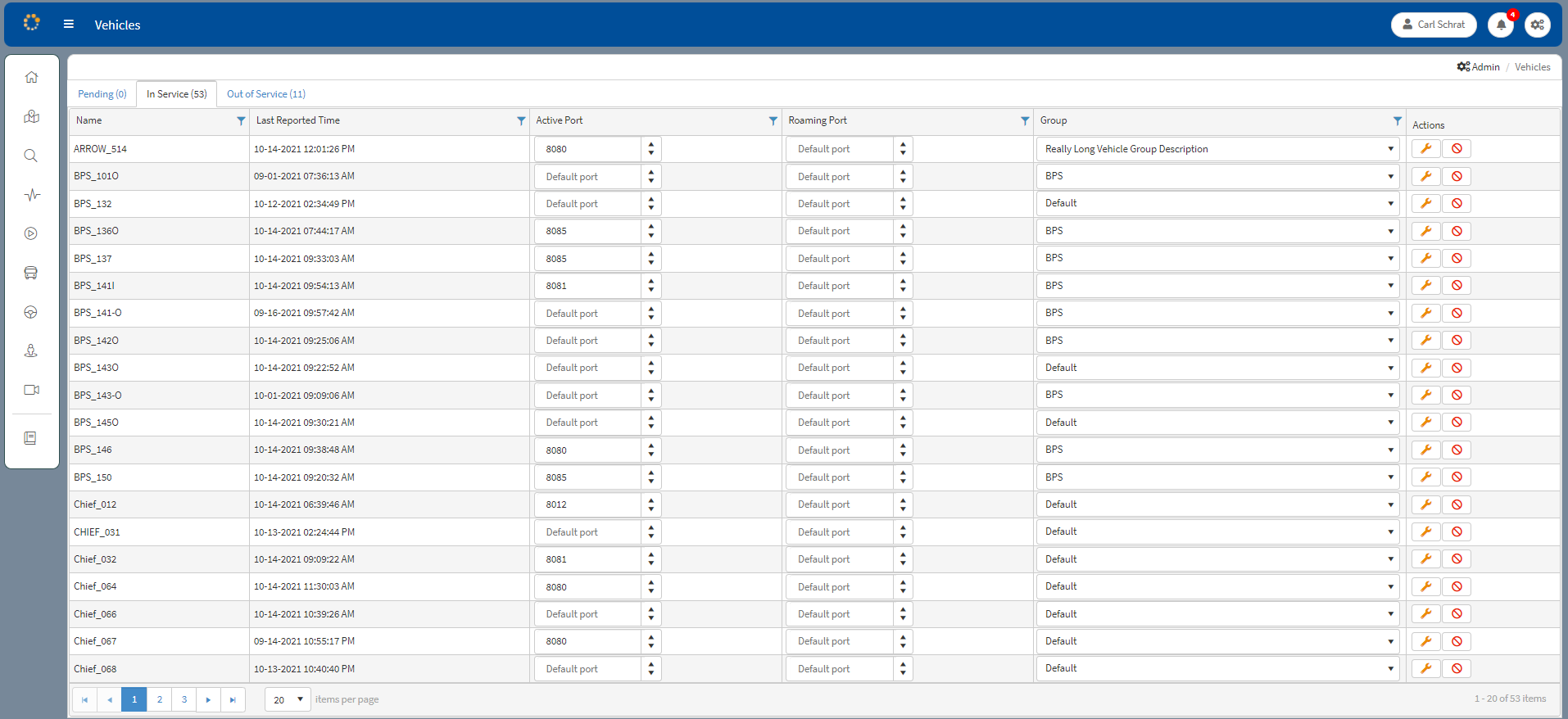Go to the previous page arrow
This screenshot has width=1568, height=719.
point(109,699)
